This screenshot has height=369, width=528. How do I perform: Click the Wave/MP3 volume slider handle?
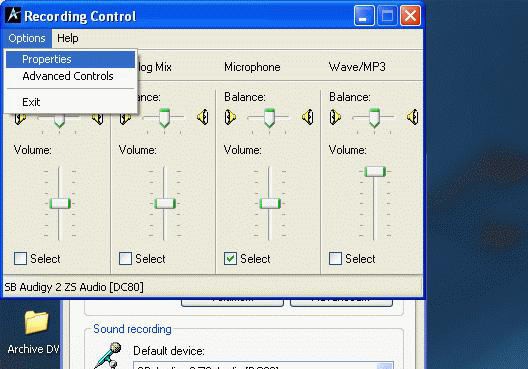pyautogui.click(x=374, y=171)
